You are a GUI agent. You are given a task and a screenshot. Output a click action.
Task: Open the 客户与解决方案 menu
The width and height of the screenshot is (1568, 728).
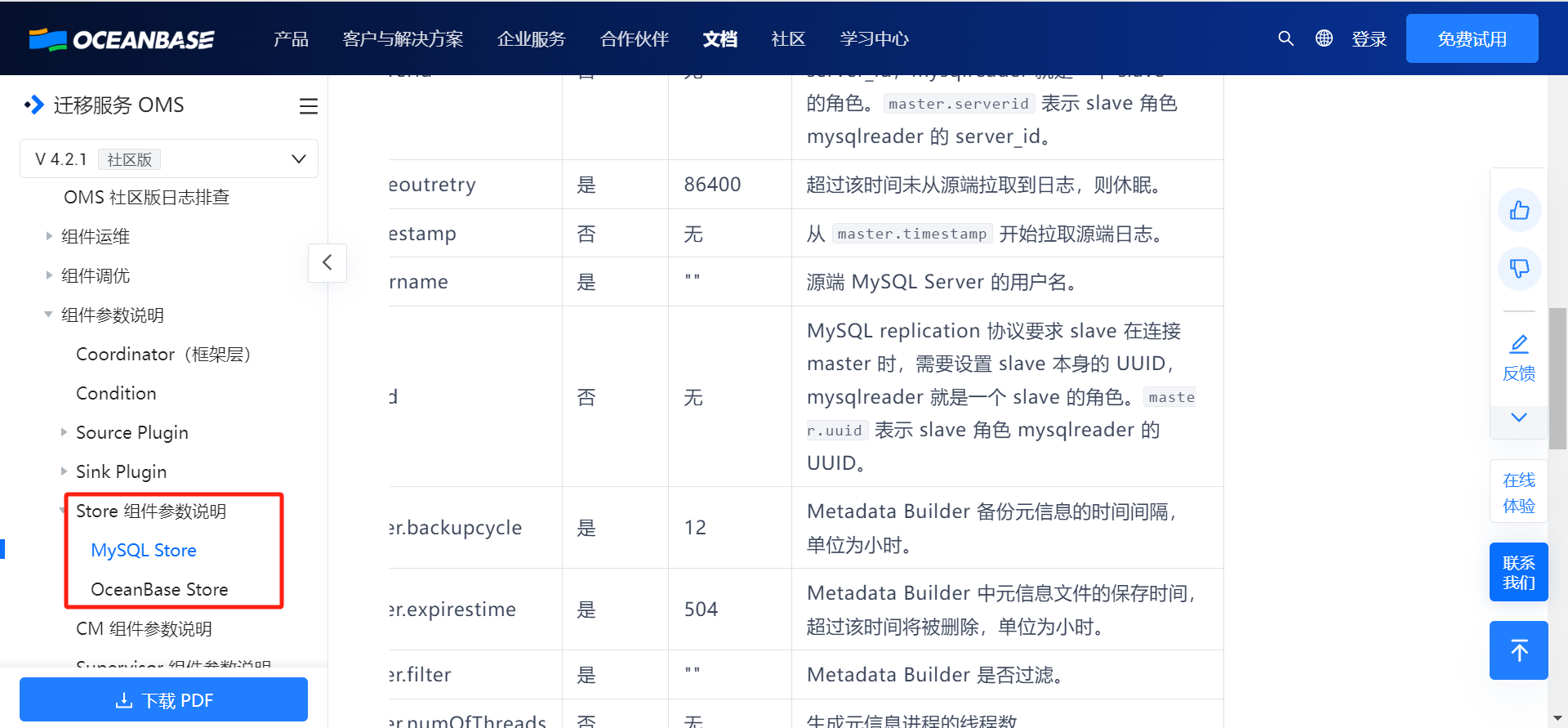coord(403,39)
